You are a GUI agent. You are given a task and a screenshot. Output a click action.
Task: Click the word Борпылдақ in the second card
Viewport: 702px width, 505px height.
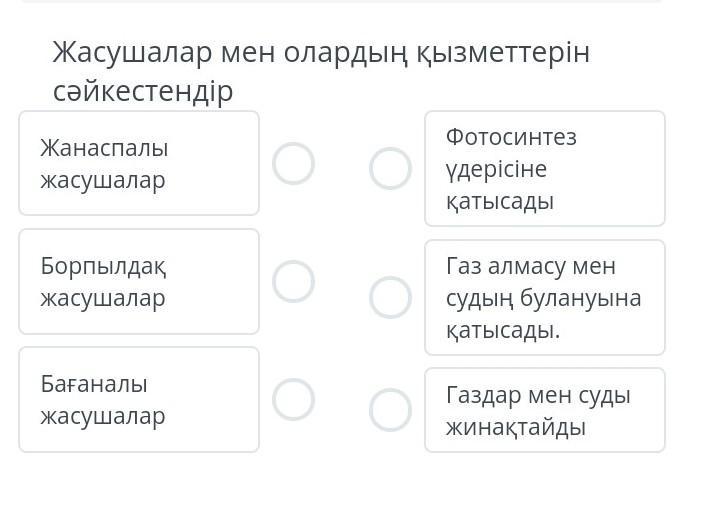point(103,266)
